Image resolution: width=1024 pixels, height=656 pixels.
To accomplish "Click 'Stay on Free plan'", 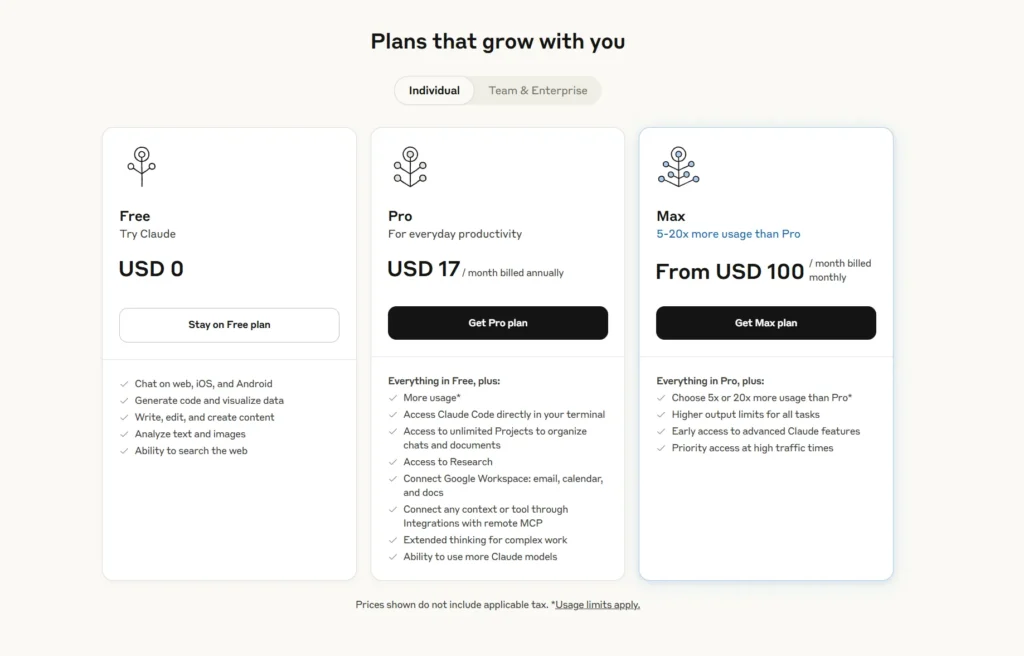I will tap(229, 323).
